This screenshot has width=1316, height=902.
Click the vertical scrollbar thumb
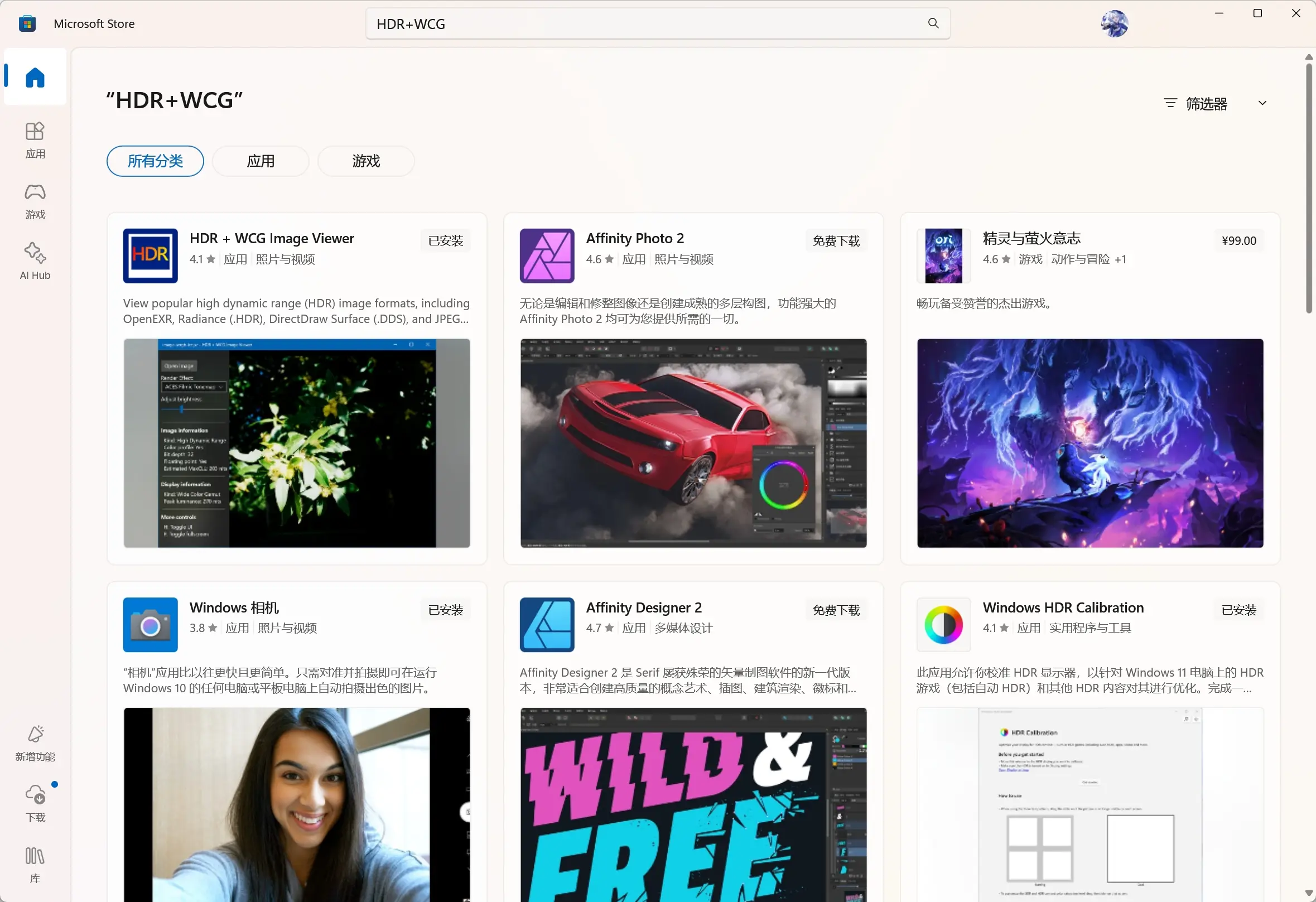[1309, 188]
